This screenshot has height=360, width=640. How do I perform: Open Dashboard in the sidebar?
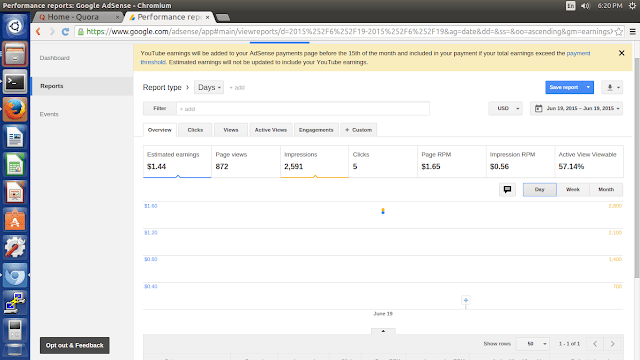(x=55, y=58)
